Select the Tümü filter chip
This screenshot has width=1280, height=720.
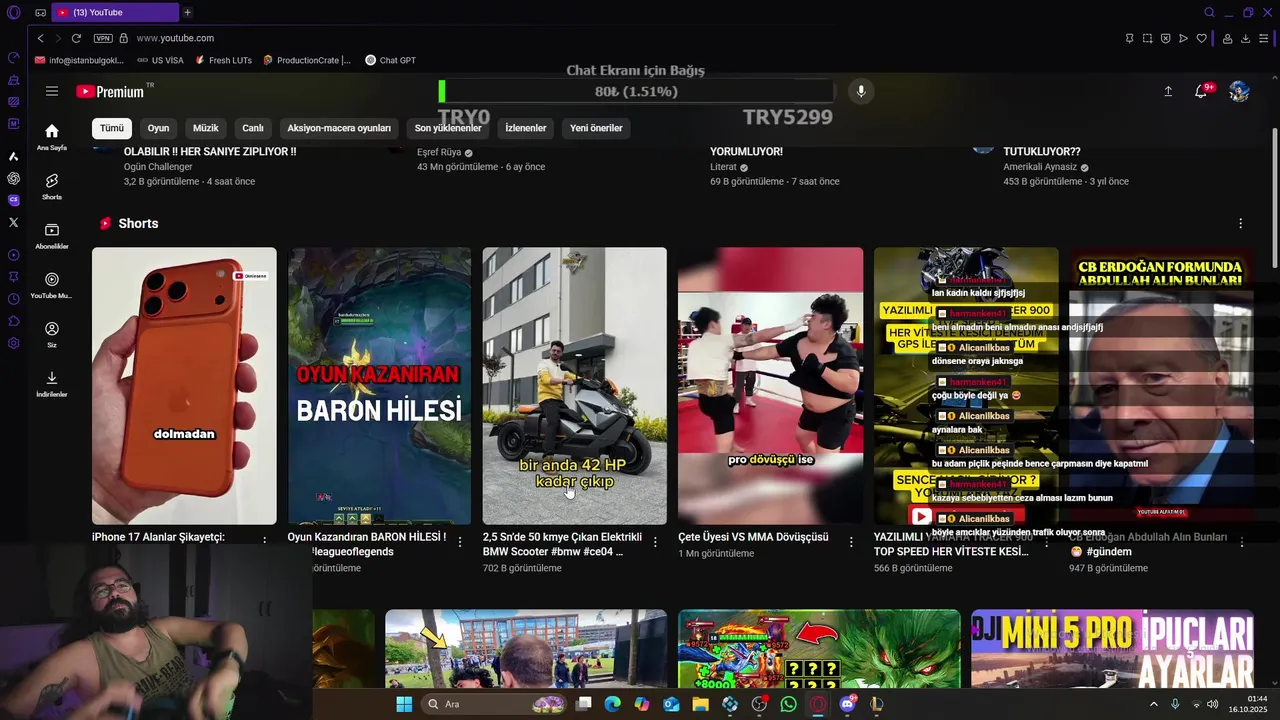pos(112,128)
